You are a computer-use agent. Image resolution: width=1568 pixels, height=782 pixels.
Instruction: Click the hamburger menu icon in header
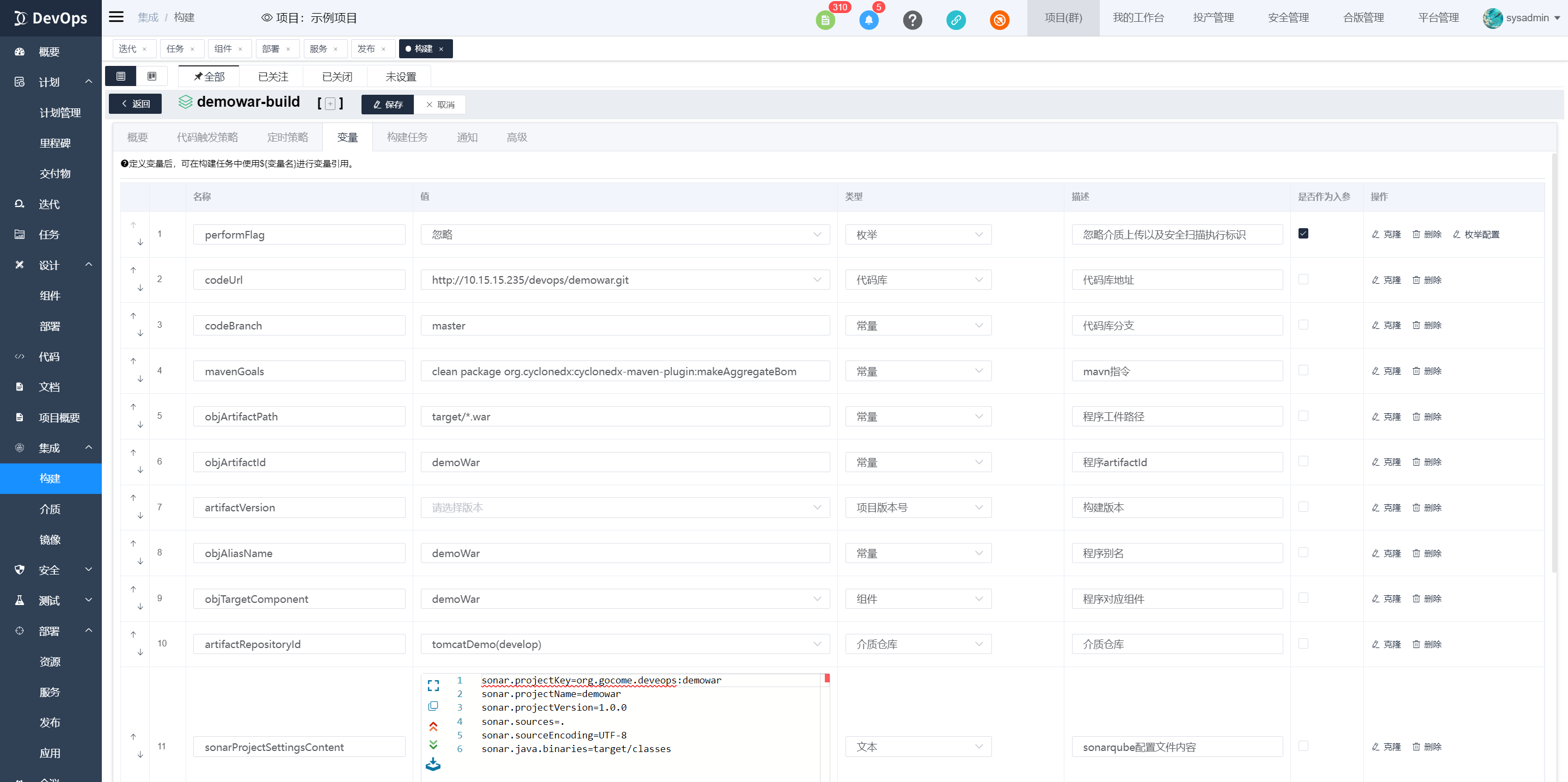click(x=115, y=17)
